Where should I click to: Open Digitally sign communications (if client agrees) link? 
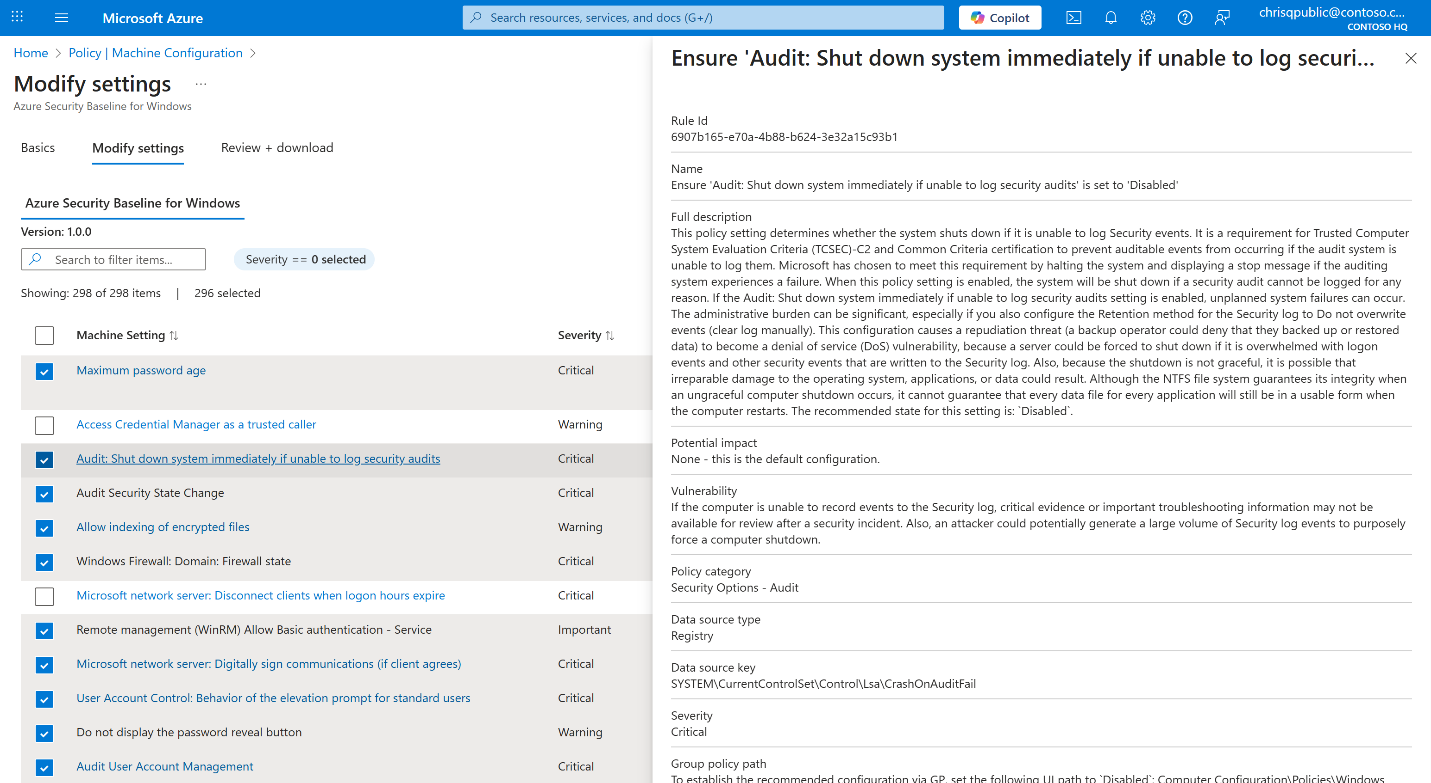pyautogui.click(x=269, y=664)
